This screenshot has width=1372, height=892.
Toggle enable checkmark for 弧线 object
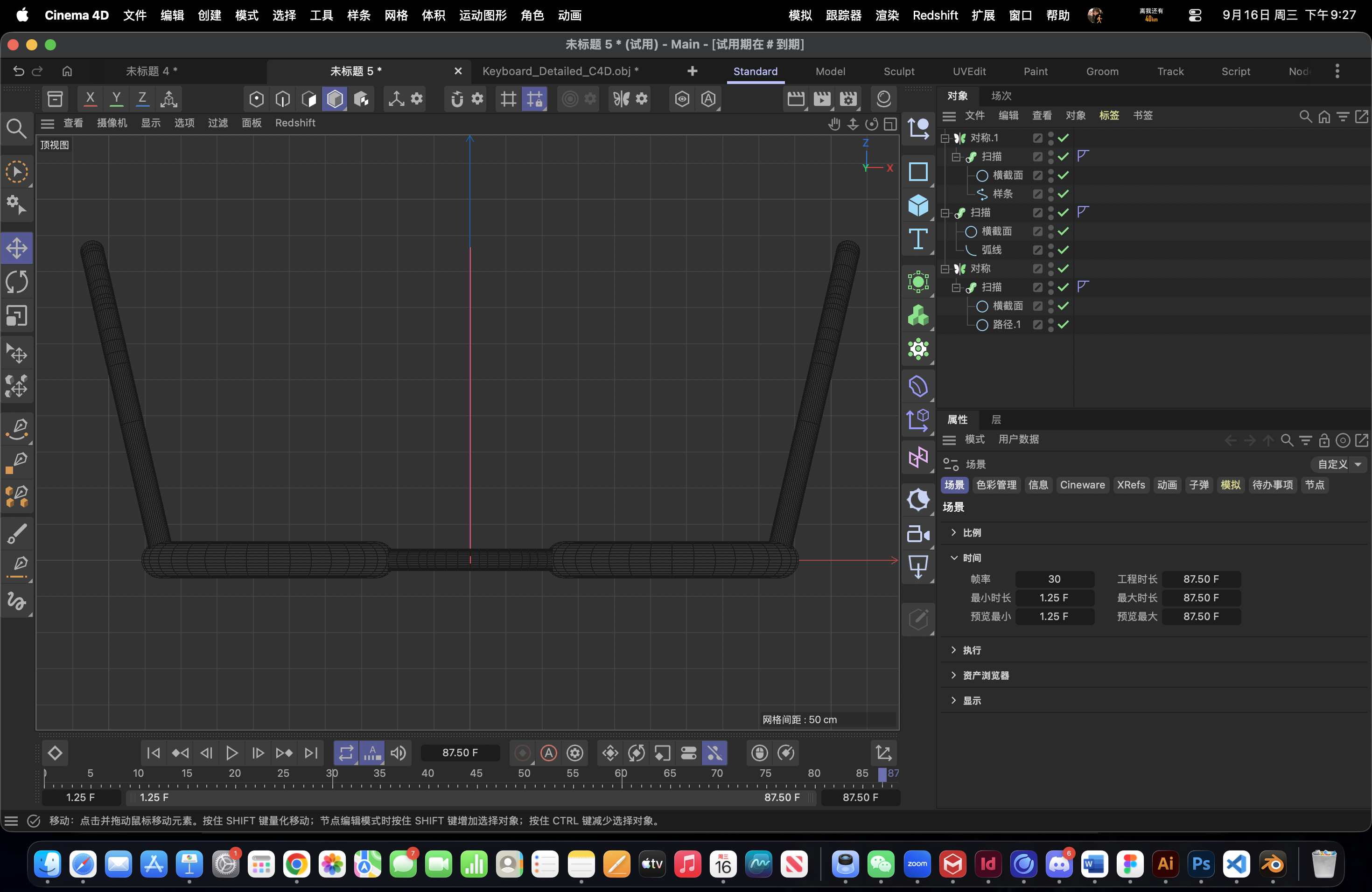1064,250
